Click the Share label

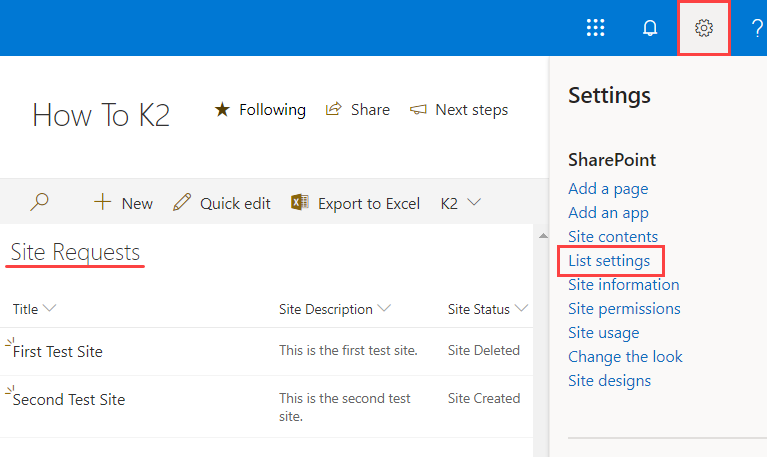tap(370, 110)
